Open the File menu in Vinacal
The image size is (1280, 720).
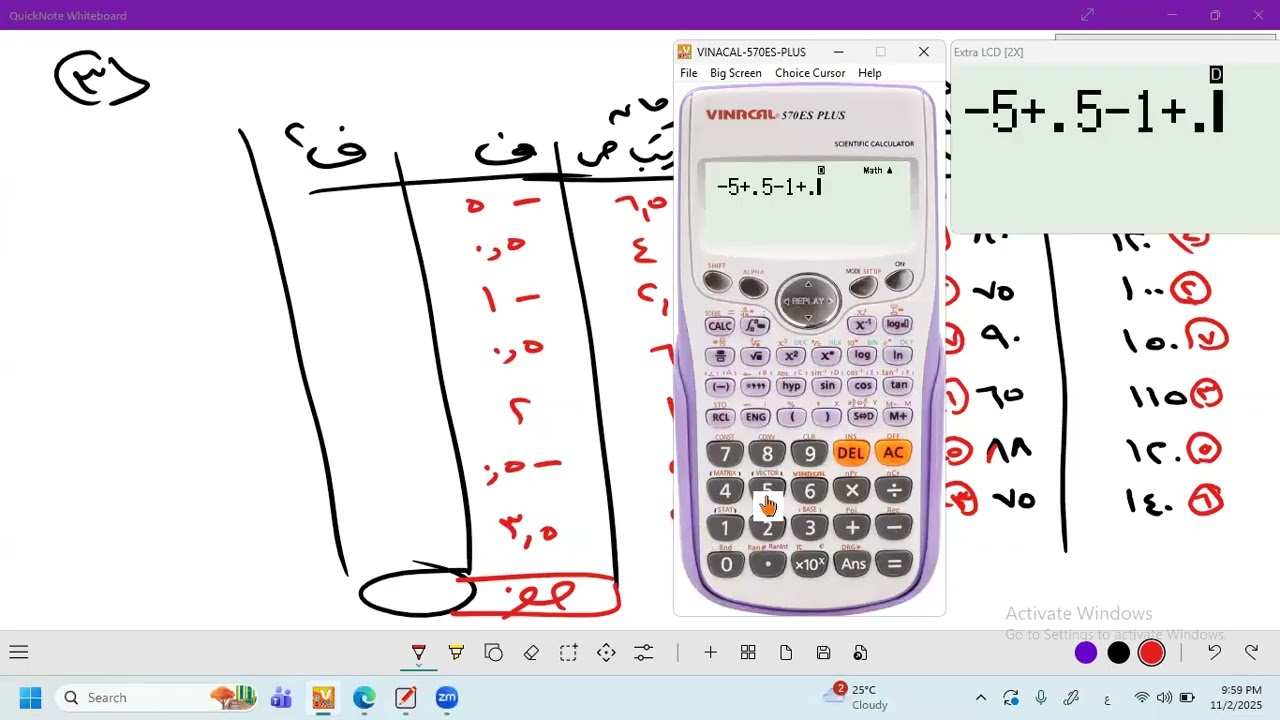pos(689,73)
